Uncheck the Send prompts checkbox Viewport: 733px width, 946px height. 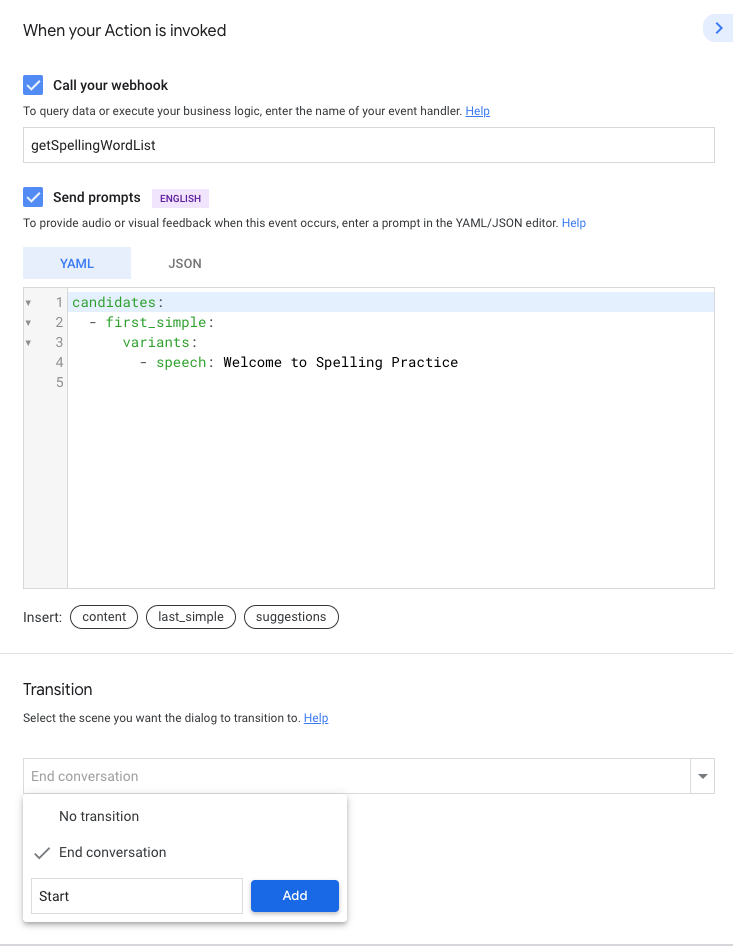[x=33, y=197]
